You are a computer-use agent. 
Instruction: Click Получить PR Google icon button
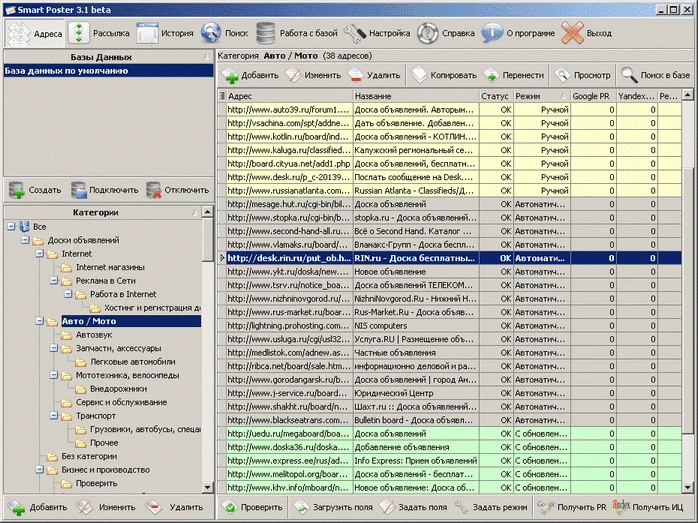[x=571, y=507]
